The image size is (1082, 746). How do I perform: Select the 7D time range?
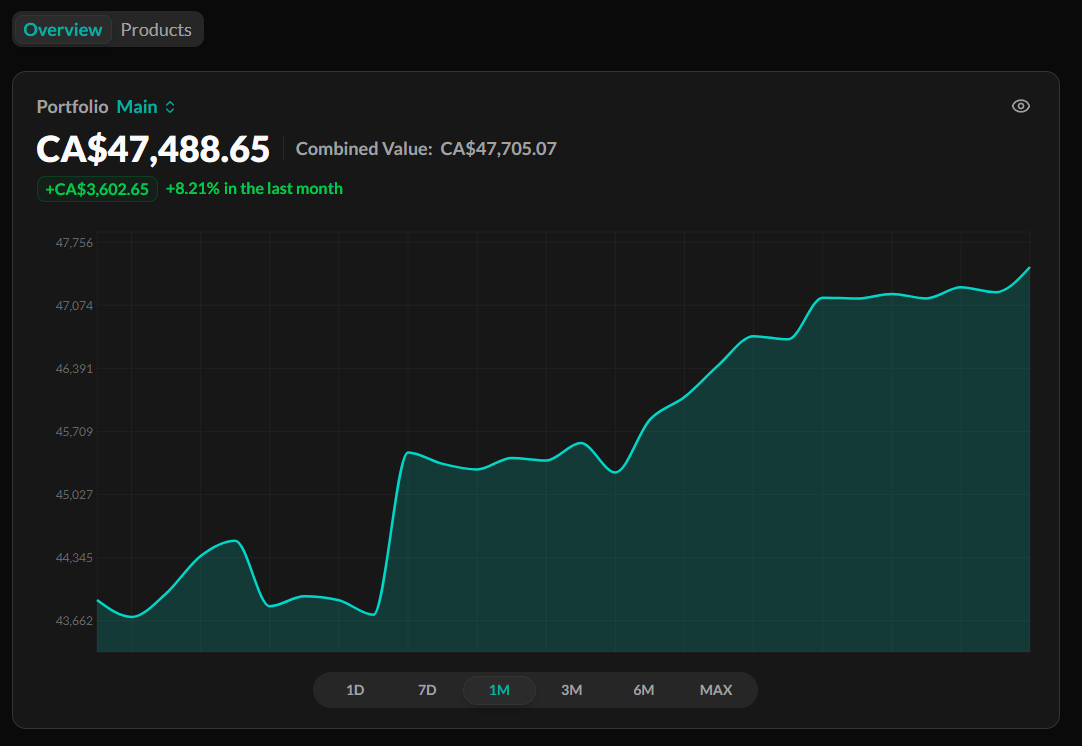point(427,690)
